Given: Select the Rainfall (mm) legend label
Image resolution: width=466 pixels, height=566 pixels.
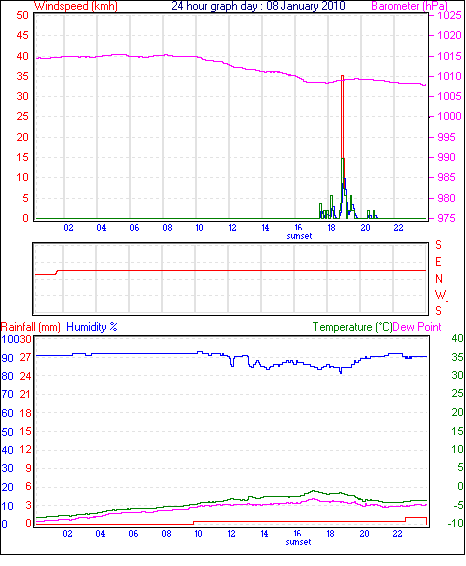Looking at the screenshot, I should pyautogui.click(x=31, y=327).
